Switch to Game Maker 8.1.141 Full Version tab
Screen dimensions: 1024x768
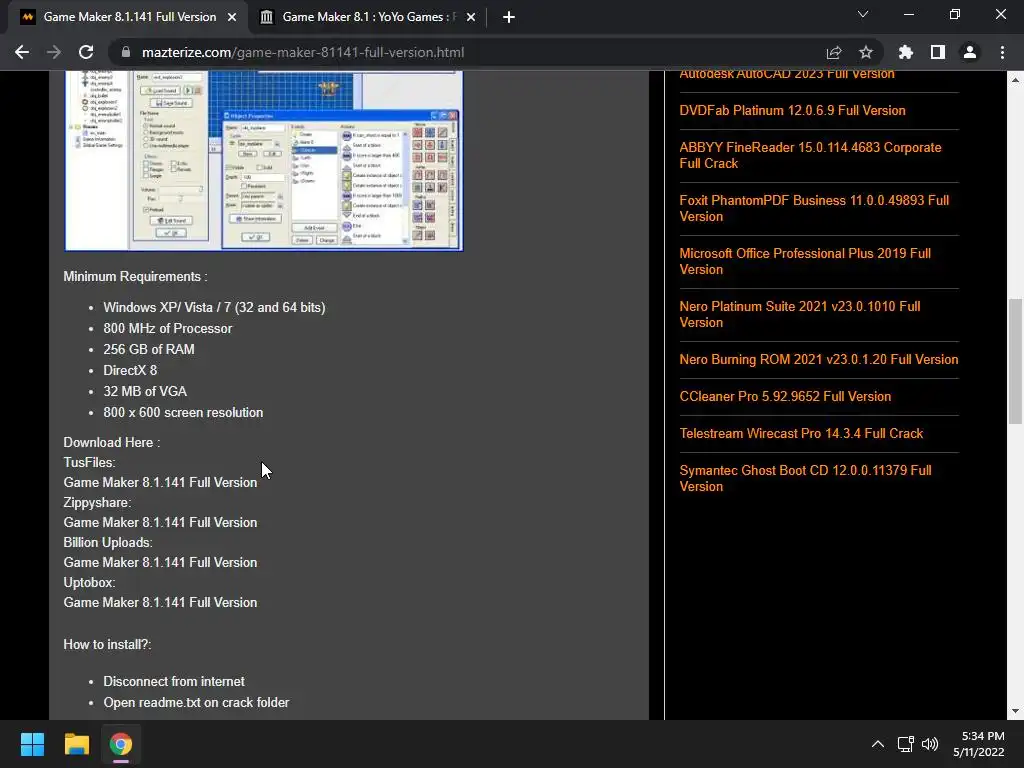(x=129, y=17)
